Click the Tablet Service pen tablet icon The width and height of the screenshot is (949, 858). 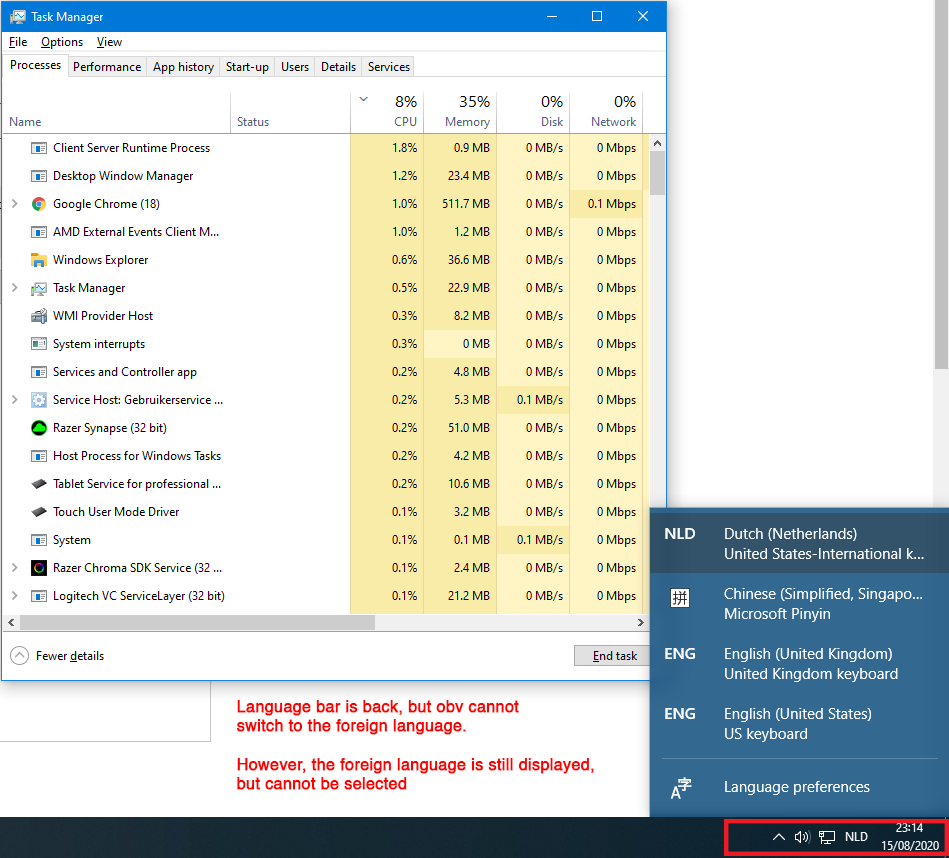pyautogui.click(x=39, y=484)
